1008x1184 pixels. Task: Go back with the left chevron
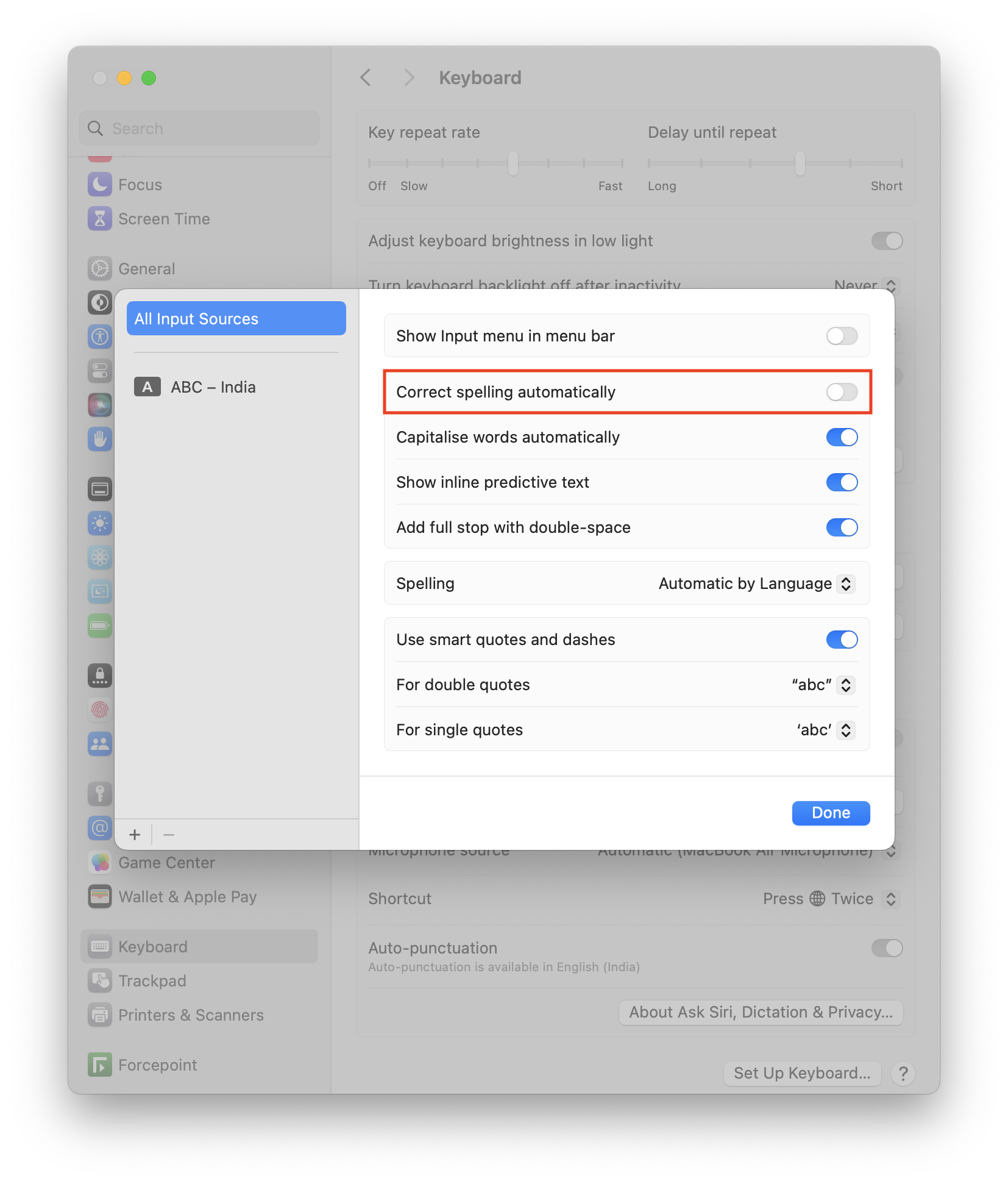366,77
